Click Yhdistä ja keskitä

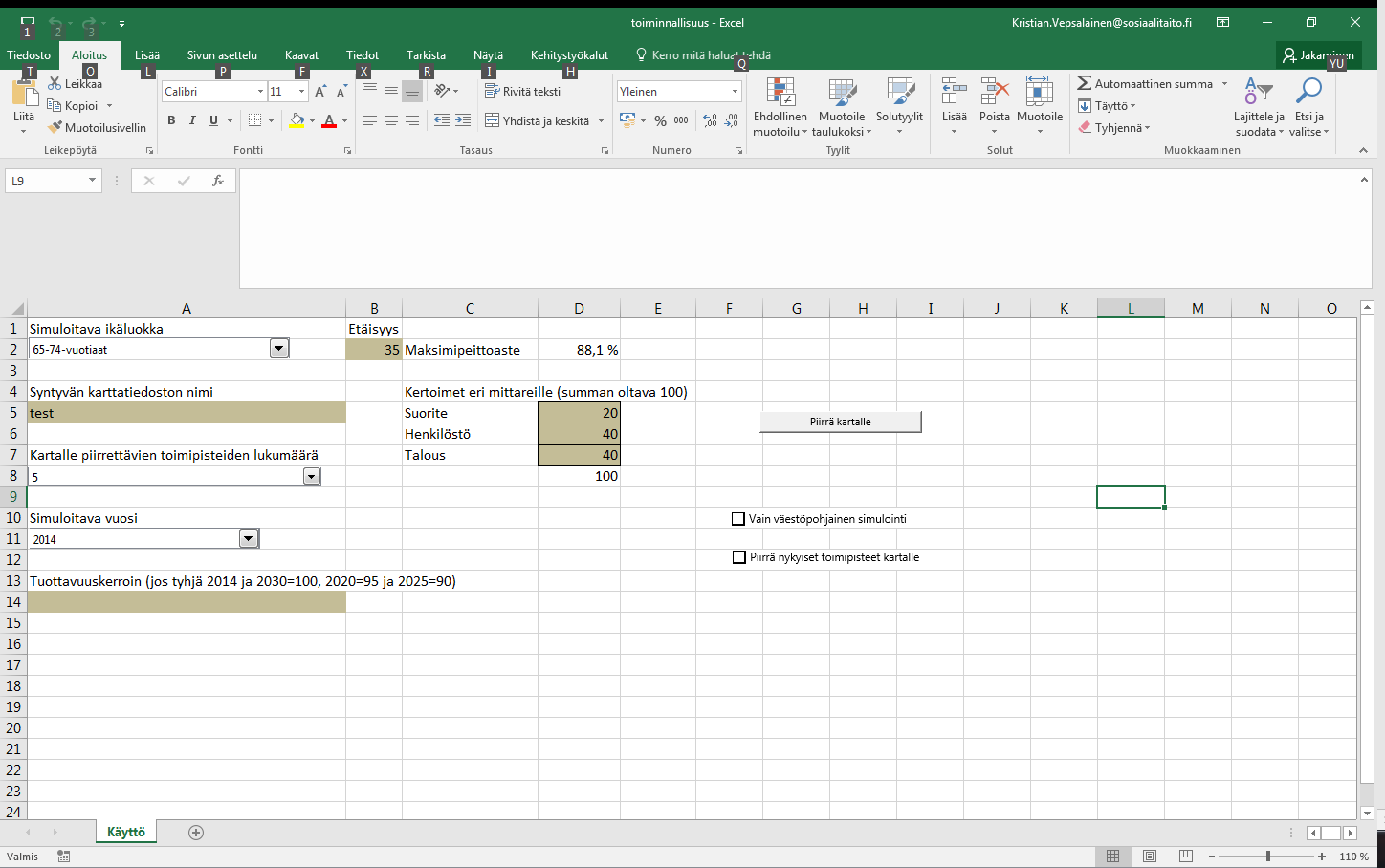[537, 120]
